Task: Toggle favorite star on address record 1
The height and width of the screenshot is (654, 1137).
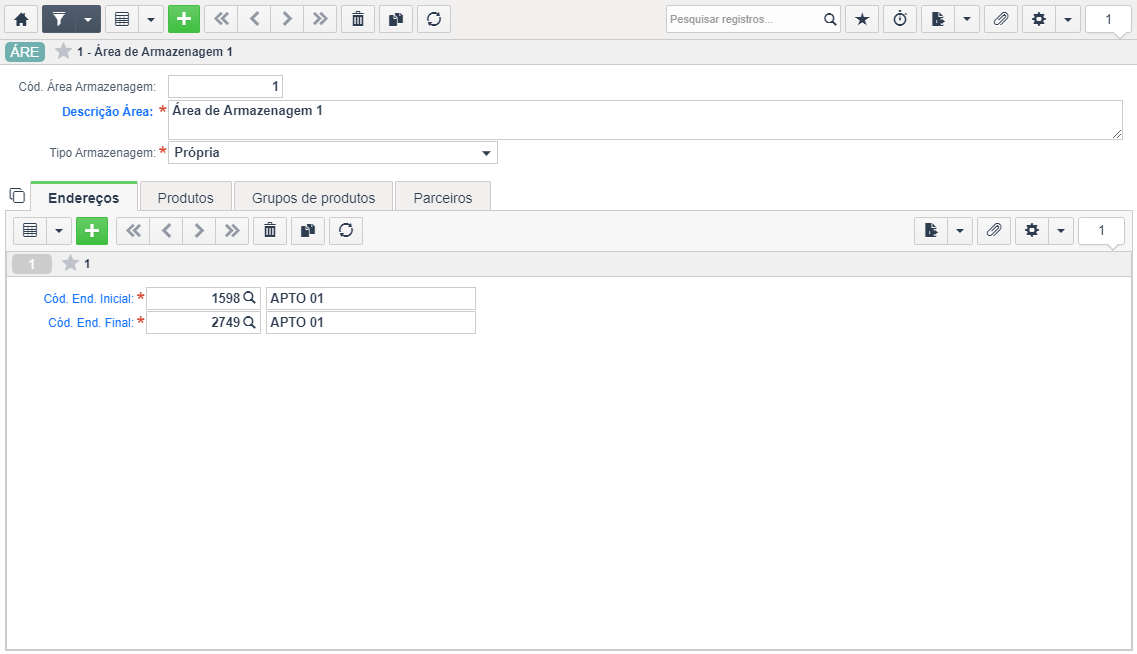Action: 70,263
